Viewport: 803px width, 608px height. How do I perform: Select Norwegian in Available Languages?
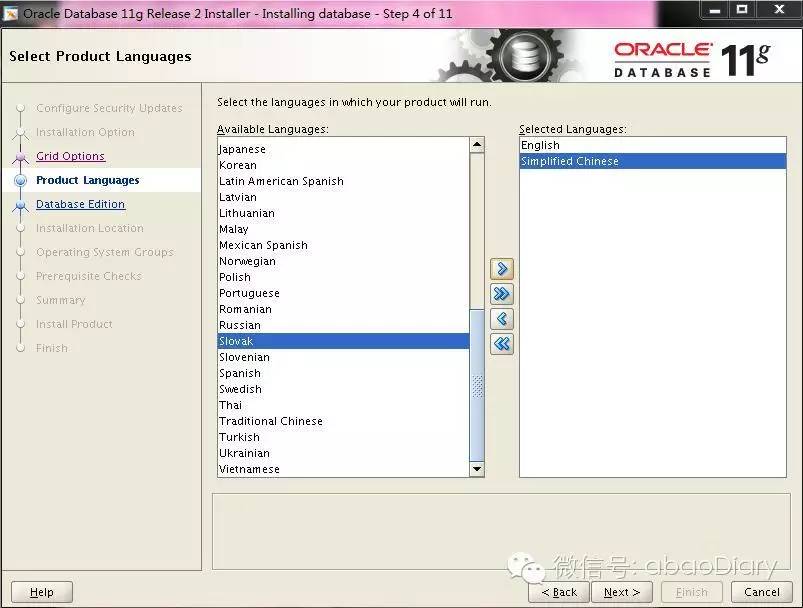(343, 261)
